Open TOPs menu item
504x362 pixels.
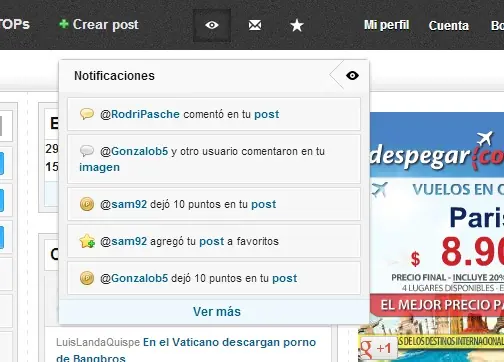(15, 24)
